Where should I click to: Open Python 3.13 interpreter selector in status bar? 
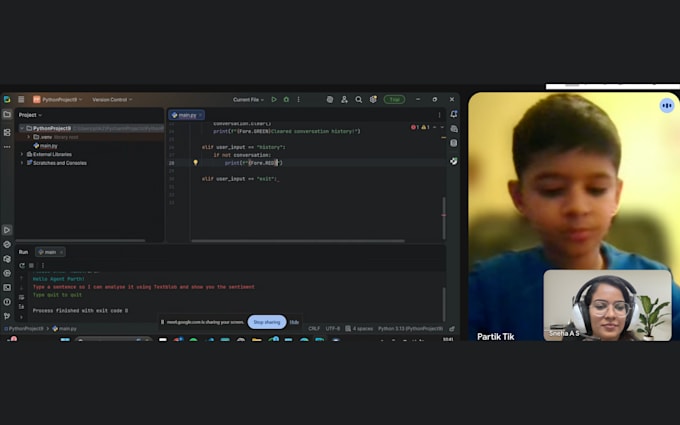coord(410,329)
